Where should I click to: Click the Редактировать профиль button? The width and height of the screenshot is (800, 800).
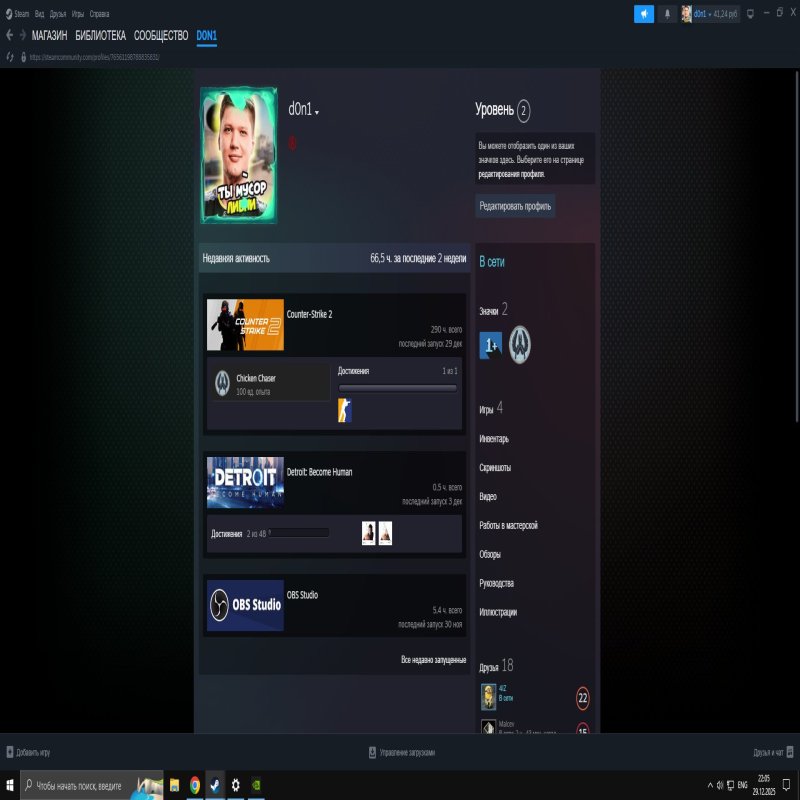(517, 206)
